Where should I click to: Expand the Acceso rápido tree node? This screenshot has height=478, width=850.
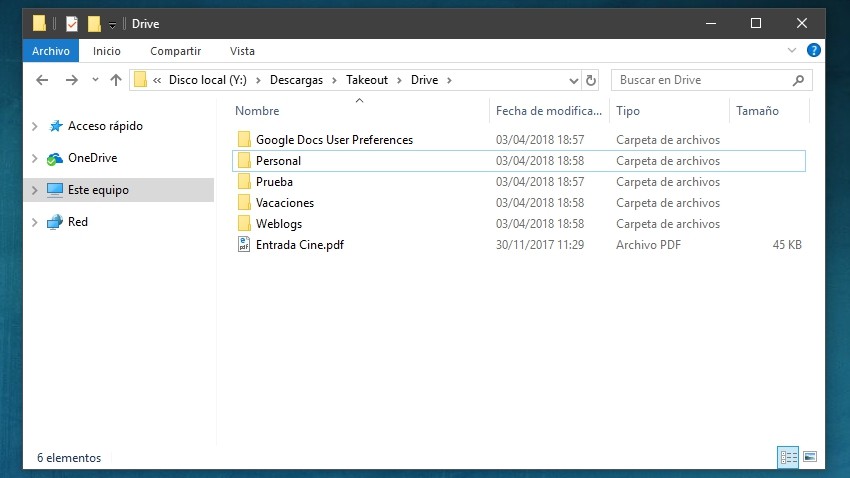click(35, 127)
